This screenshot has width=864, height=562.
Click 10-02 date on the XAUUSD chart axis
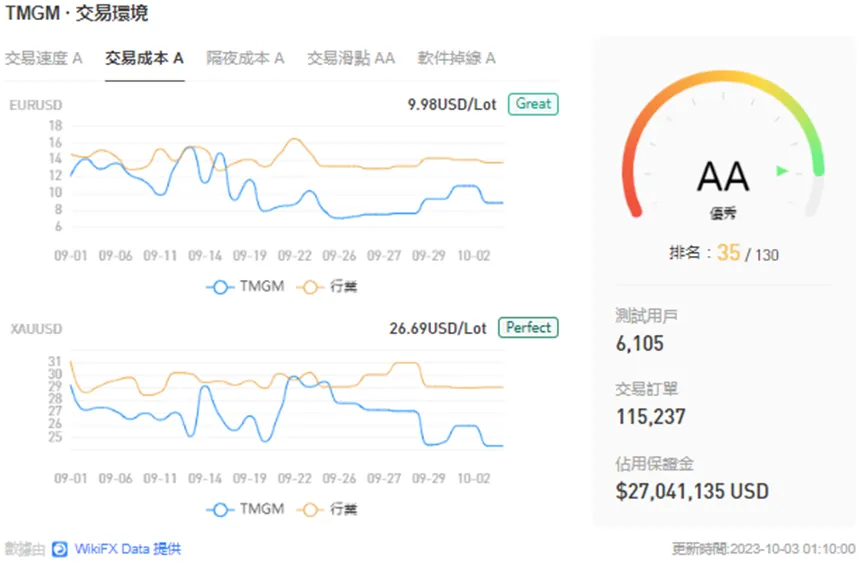[x=473, y=479]
